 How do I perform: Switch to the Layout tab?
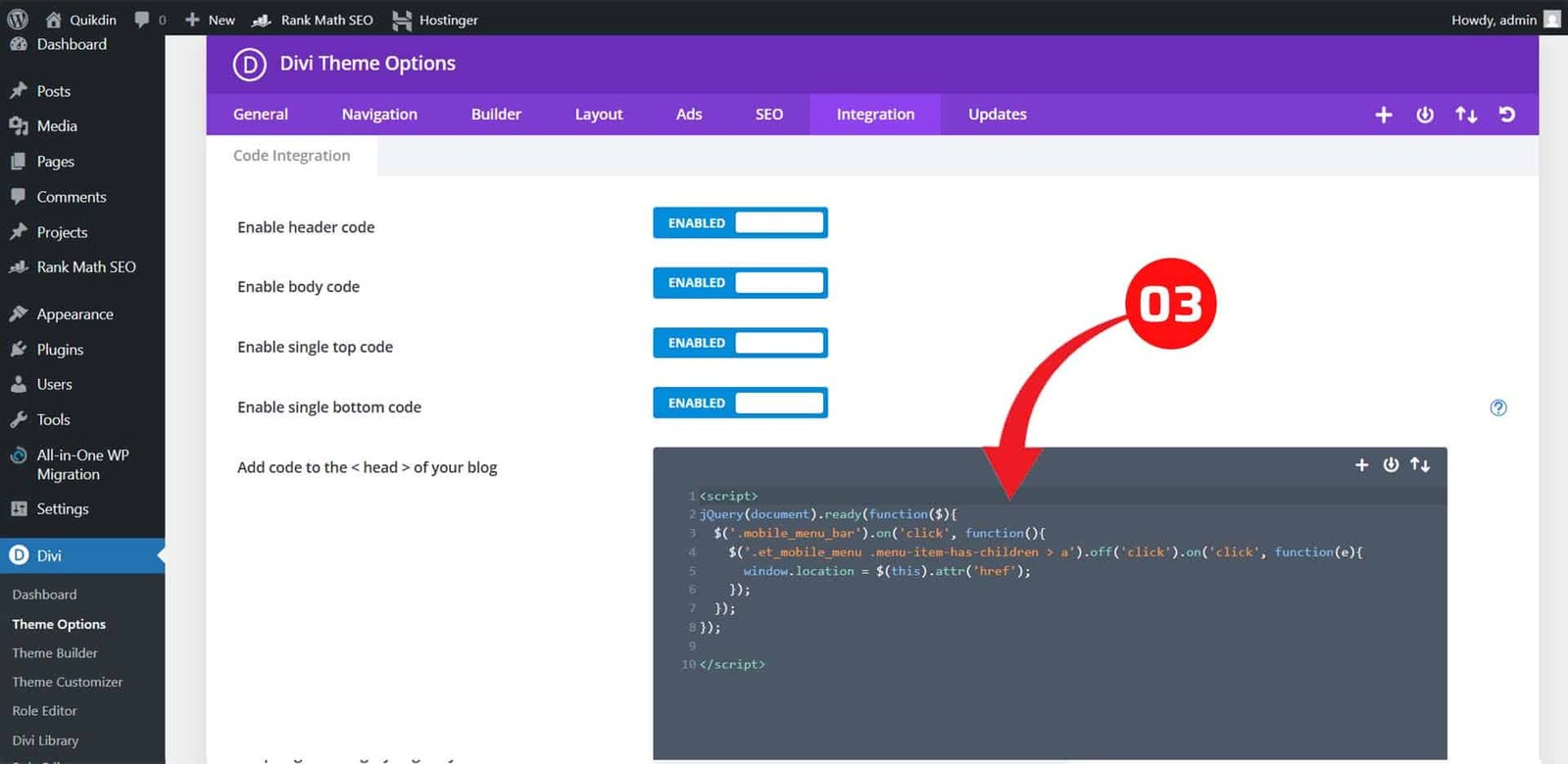pos(599,115)
